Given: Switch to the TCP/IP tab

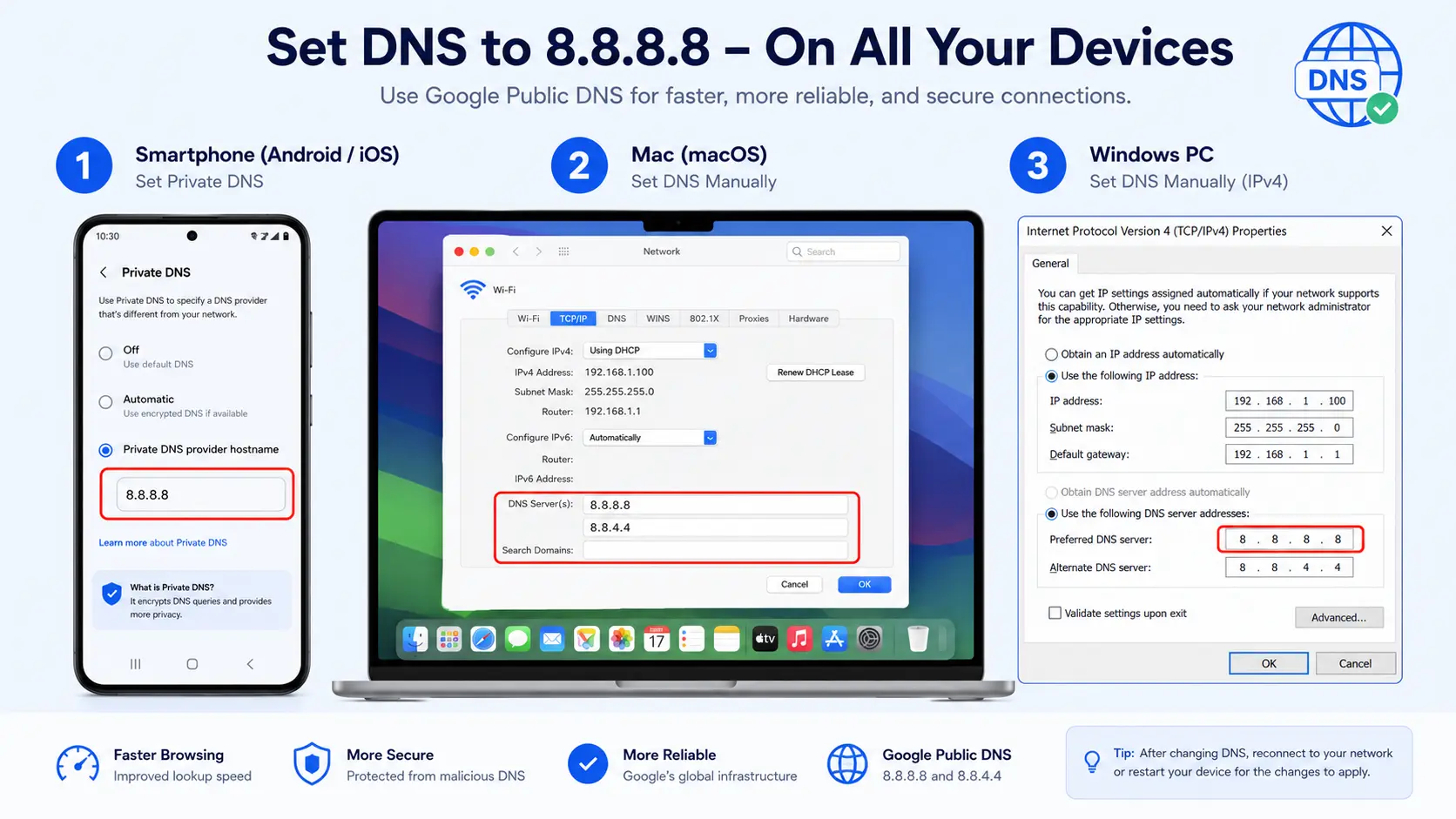Looking at the screenshot, I should [x=573, y=319].
